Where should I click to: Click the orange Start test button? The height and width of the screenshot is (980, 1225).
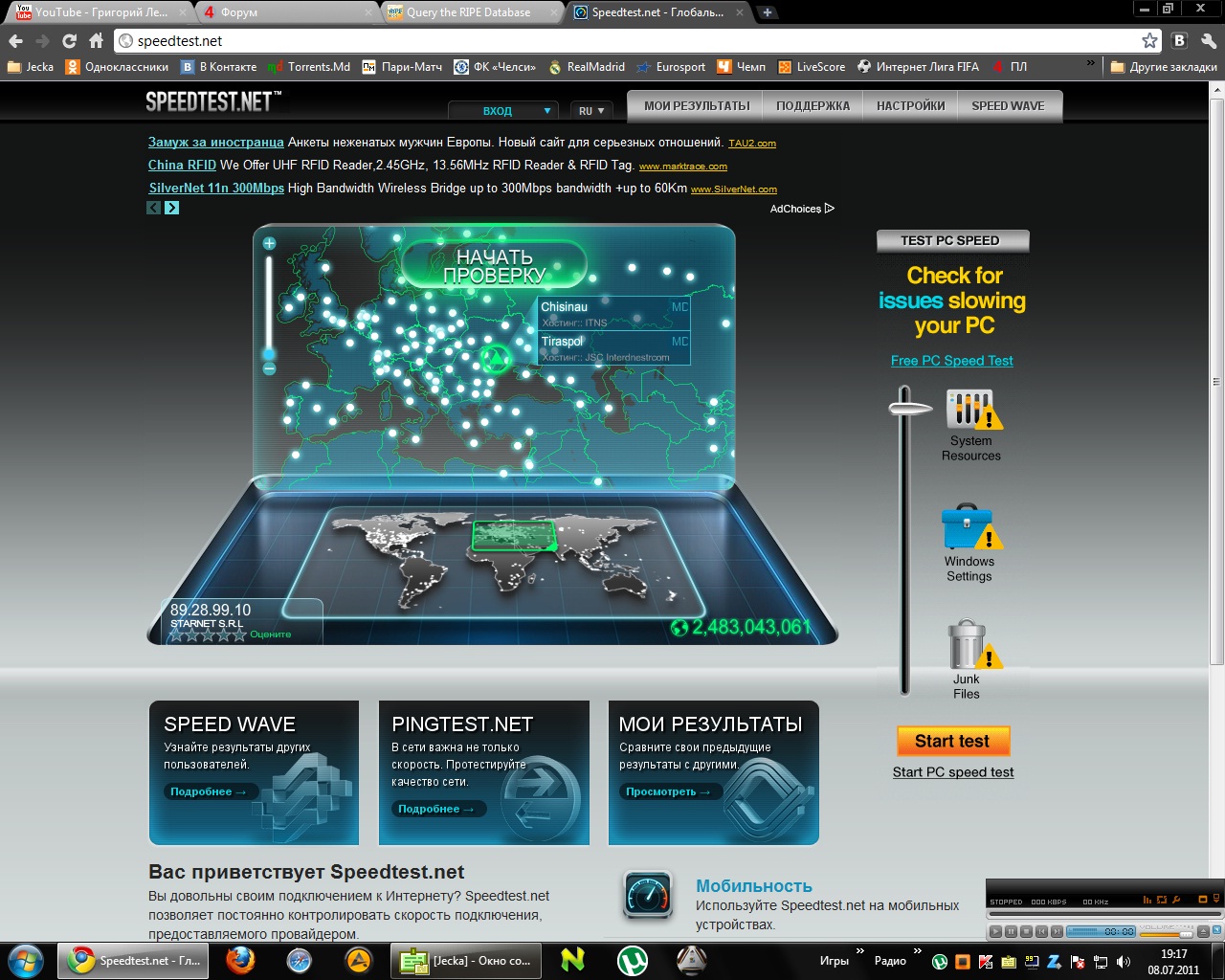pyautogui.click(x=952, y=741)
